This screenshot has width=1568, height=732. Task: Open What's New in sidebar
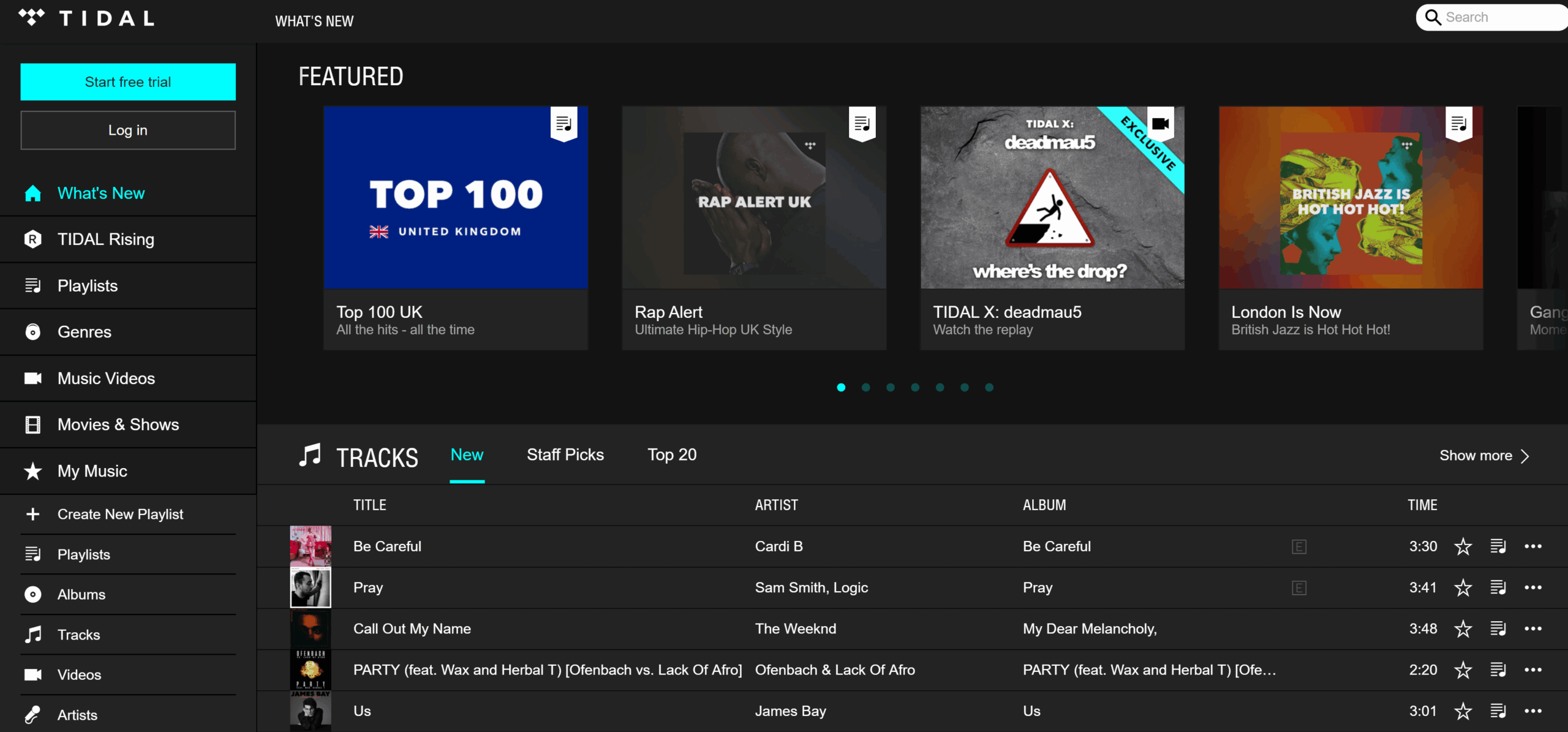click(x=128, y=193)
